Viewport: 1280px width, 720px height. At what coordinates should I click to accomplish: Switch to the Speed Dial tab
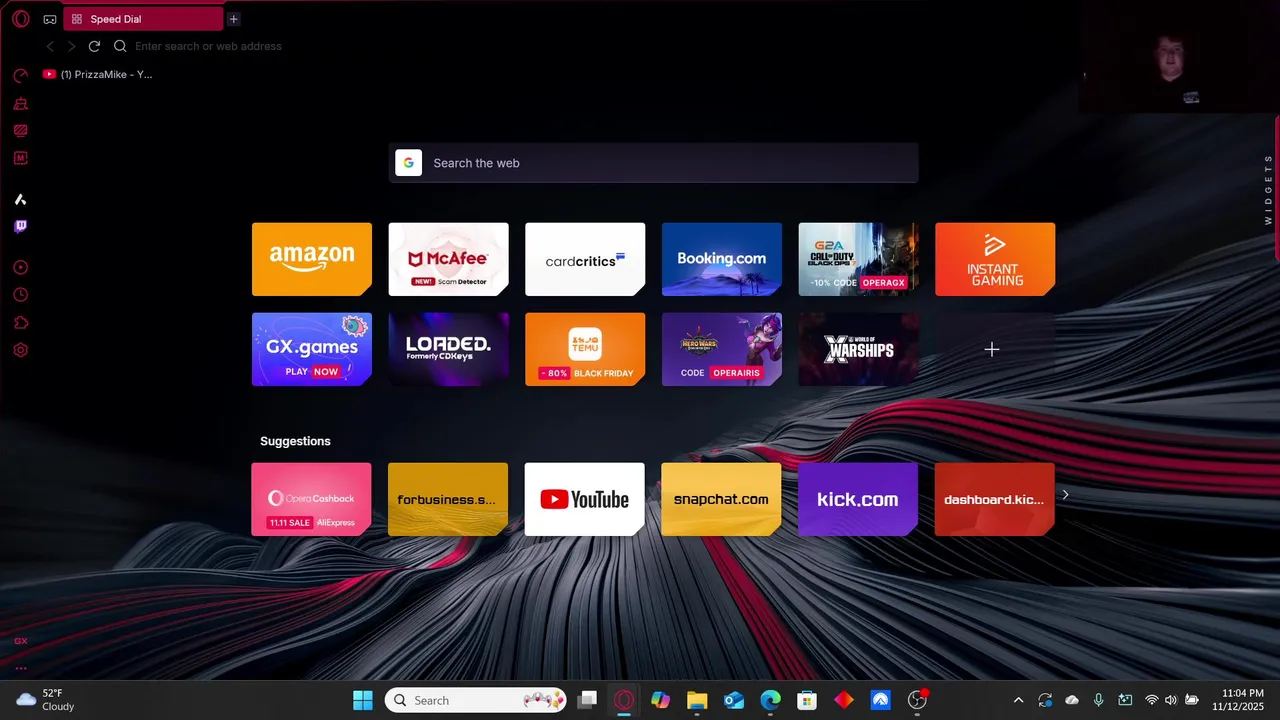tap(143, 19)
